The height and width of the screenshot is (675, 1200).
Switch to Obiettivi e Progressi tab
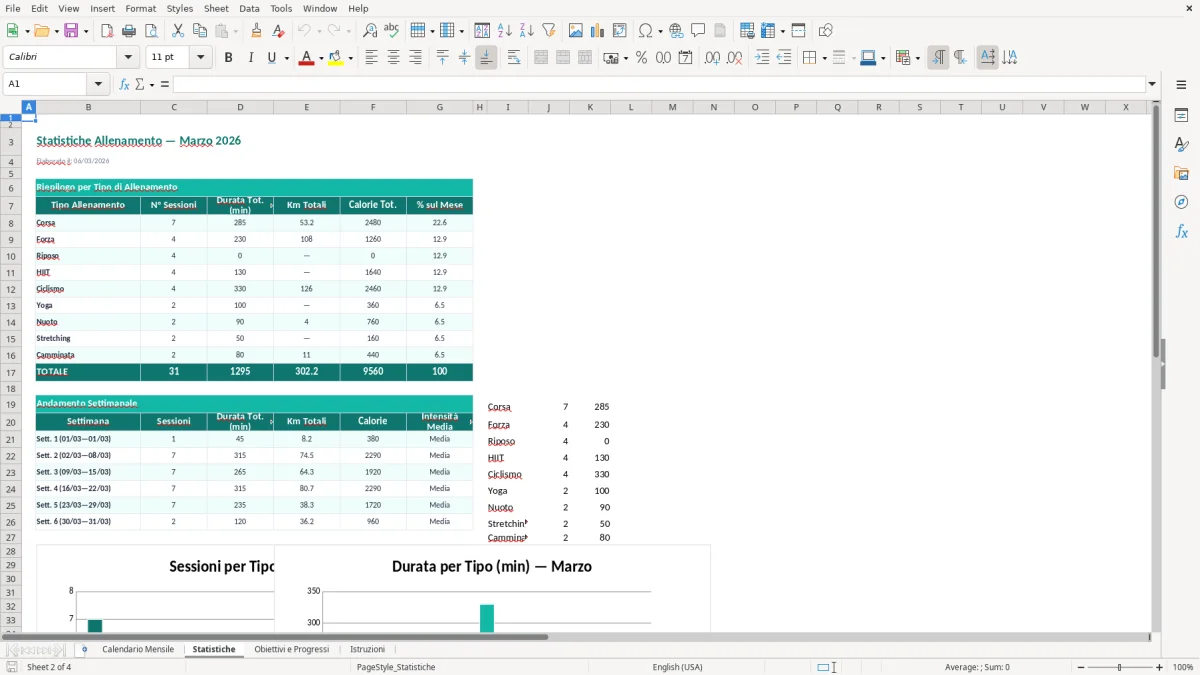291,650
